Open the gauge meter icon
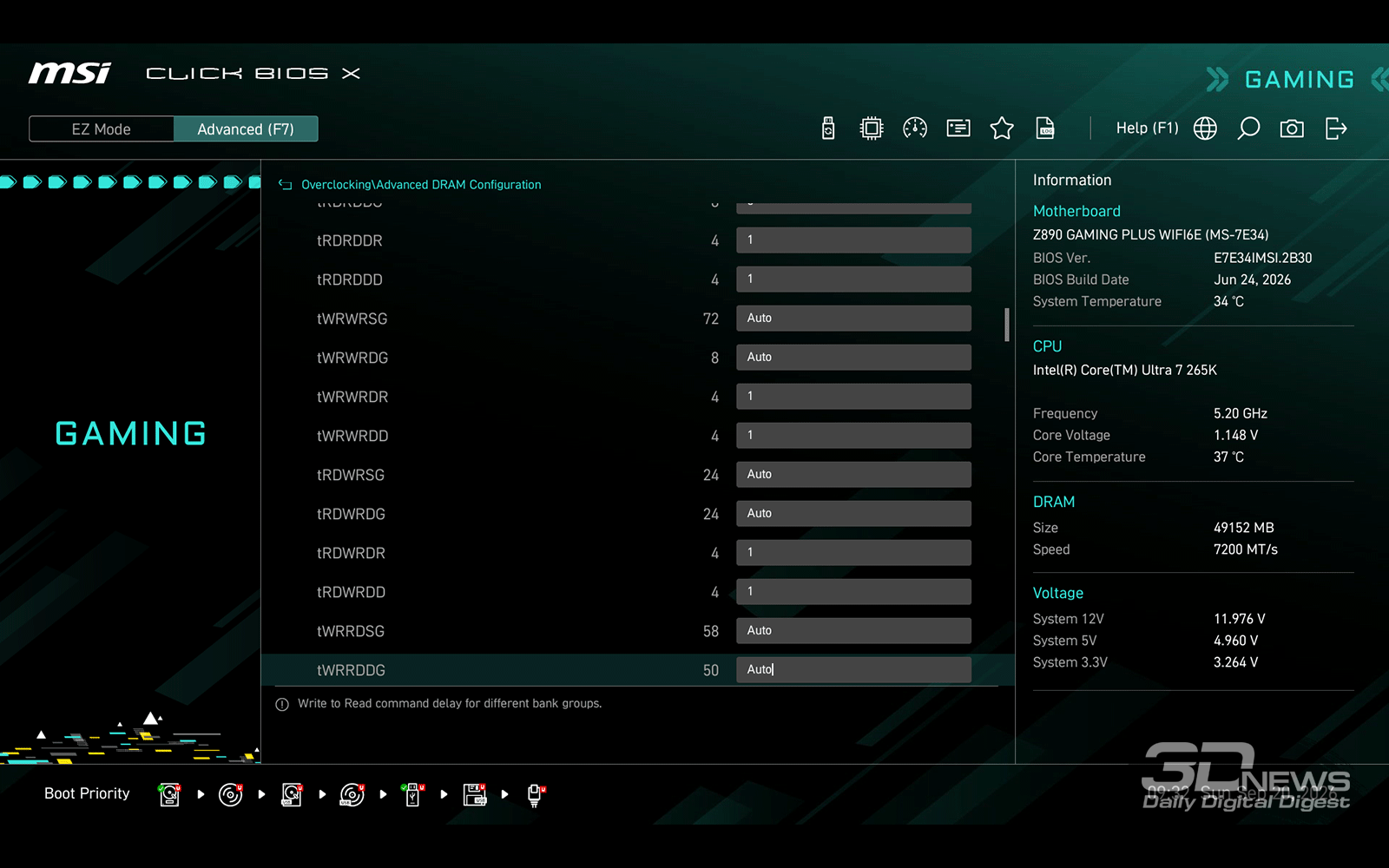The width and height of the screenshot is (1389, 868). point(915,128)
